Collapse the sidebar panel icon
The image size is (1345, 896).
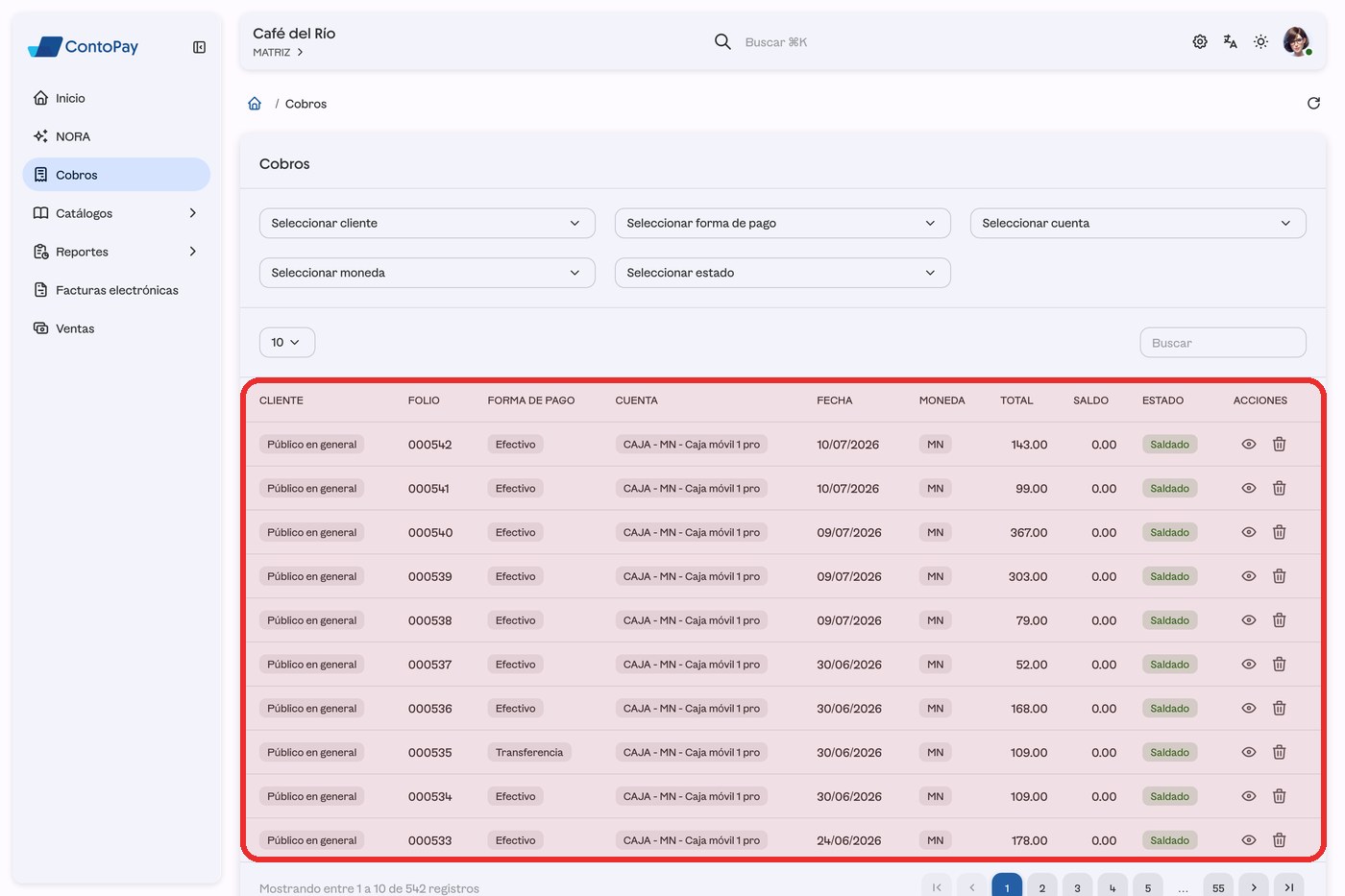click(x=199, y=47)
